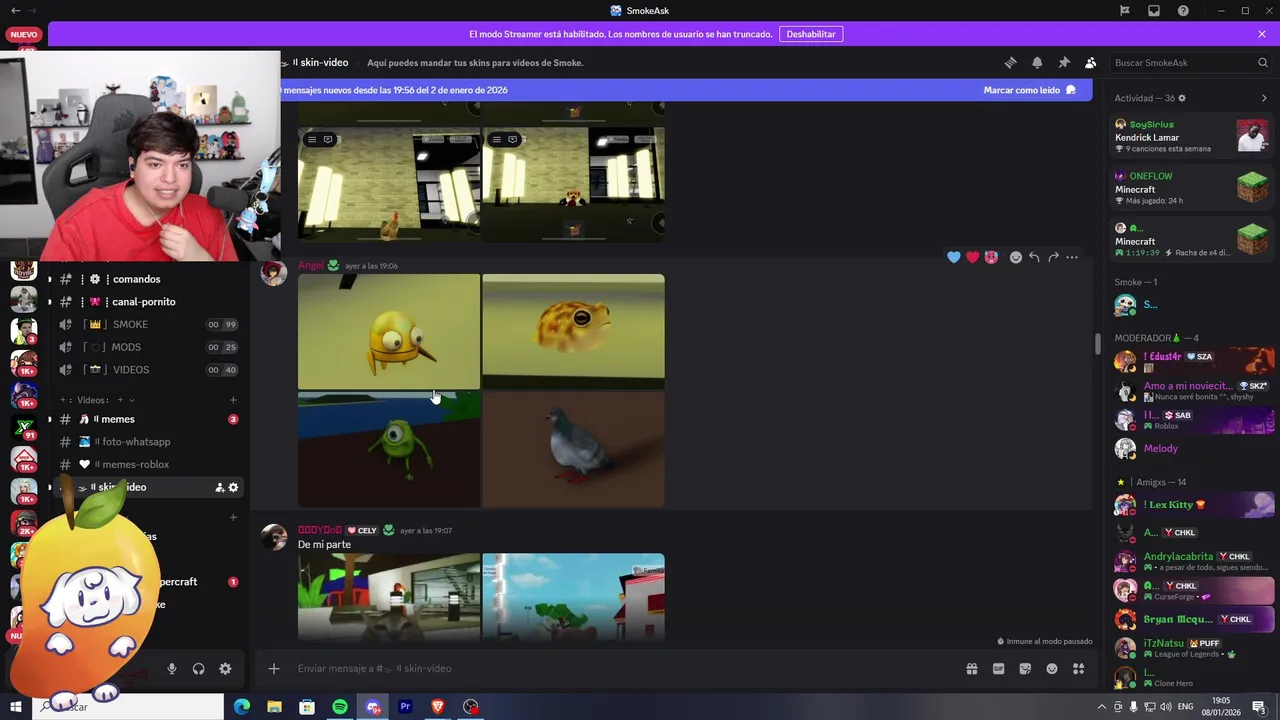The width and height of the screenshot is (1280, 720).
Task: Open the Mike Wazowski image thumbnail
Action: 389,449
